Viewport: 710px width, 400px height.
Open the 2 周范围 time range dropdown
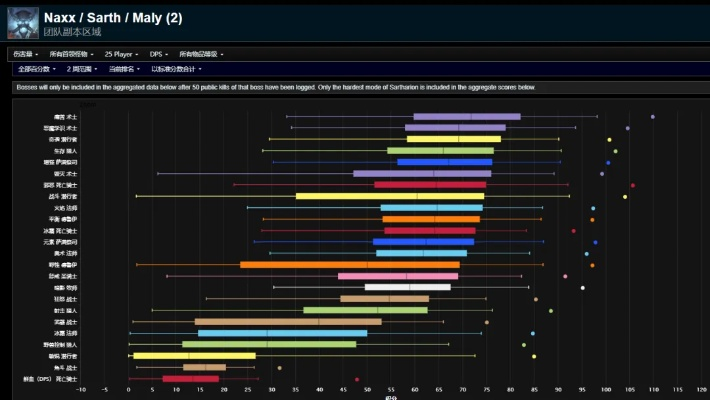click(82, 69)
